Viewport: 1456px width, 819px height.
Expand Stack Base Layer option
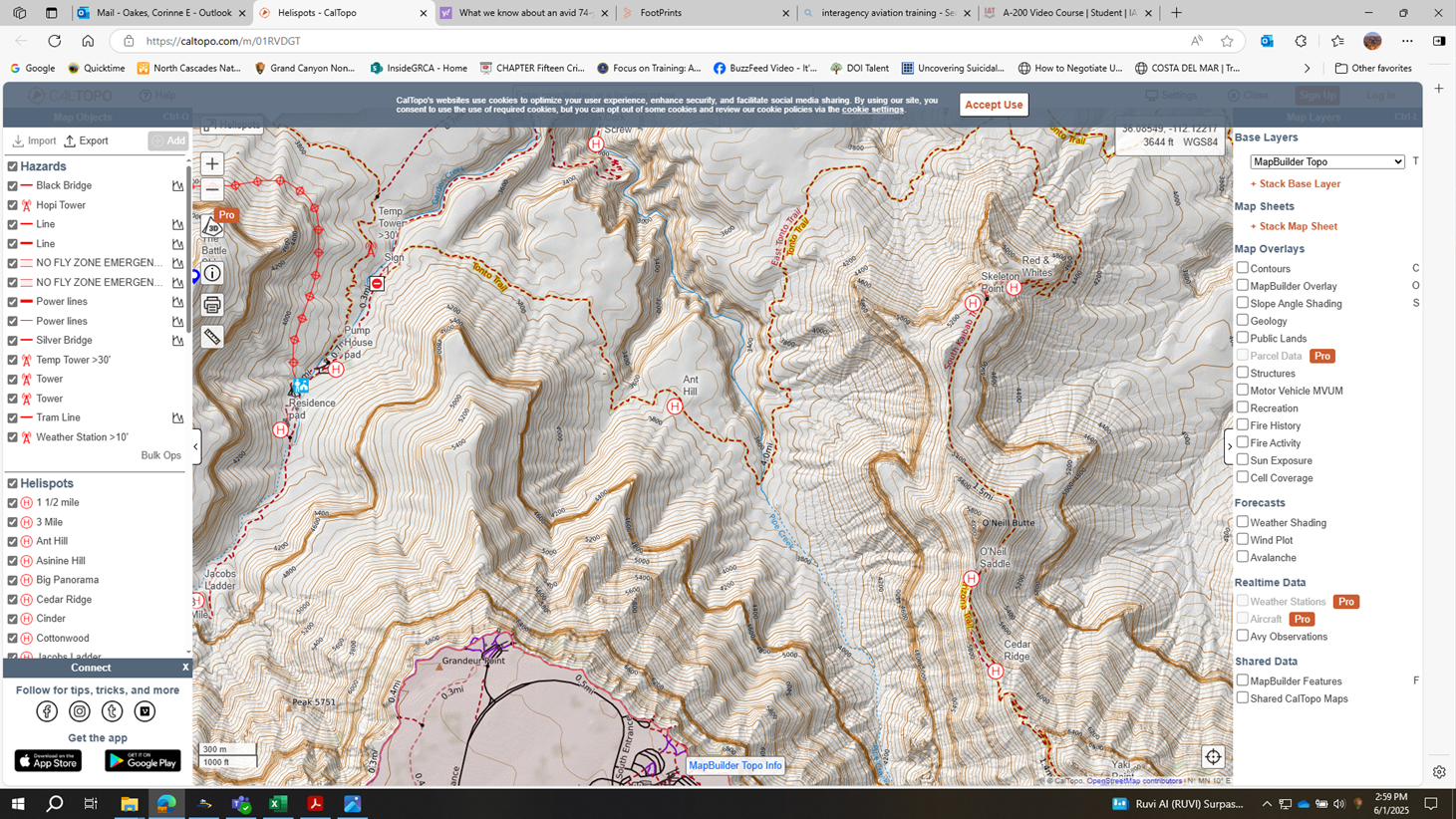tap(1295, 184)
